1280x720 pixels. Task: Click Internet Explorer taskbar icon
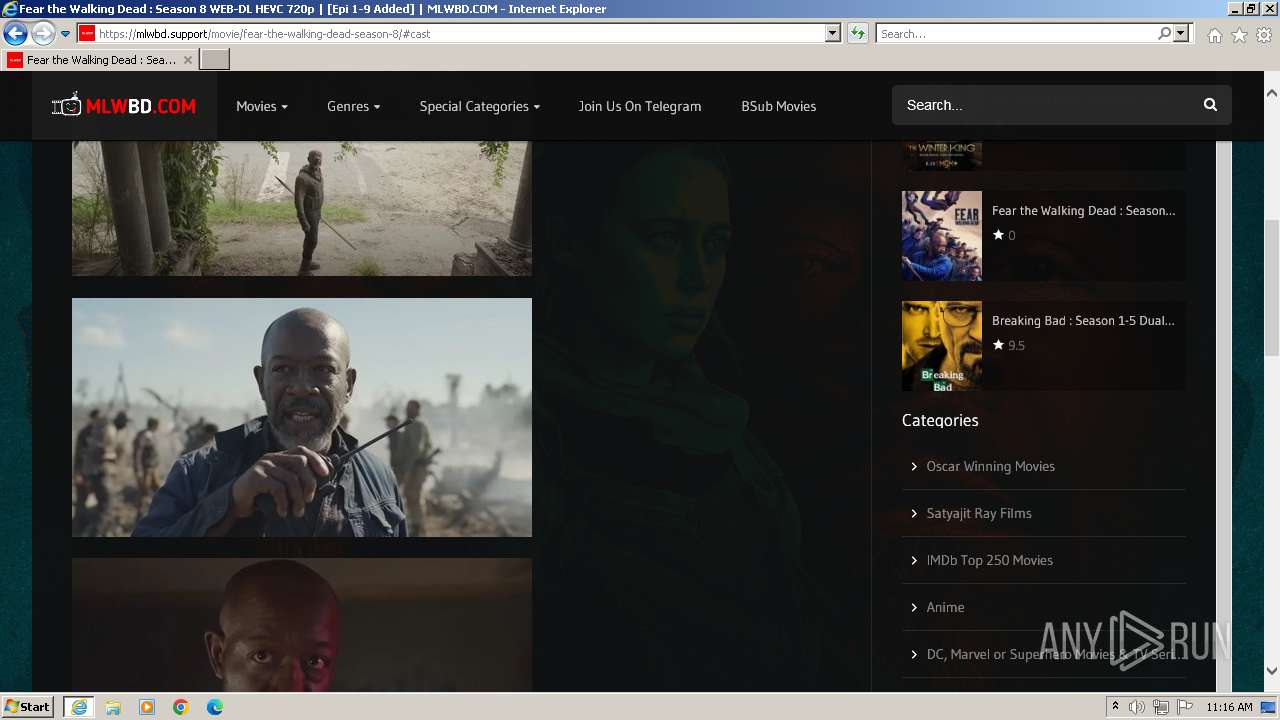78,707
